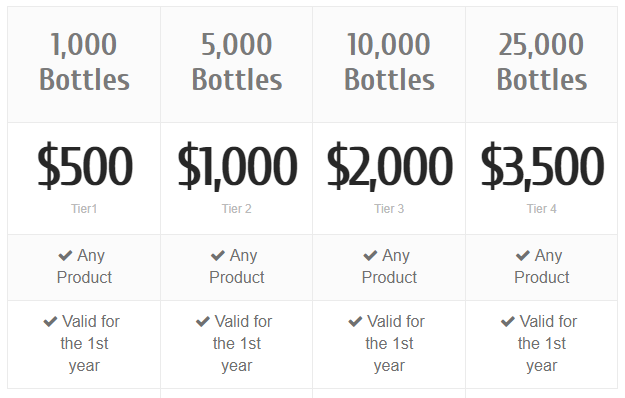Click the $3,500 price
The image size is (625, 398).
[x=542, y=166]
